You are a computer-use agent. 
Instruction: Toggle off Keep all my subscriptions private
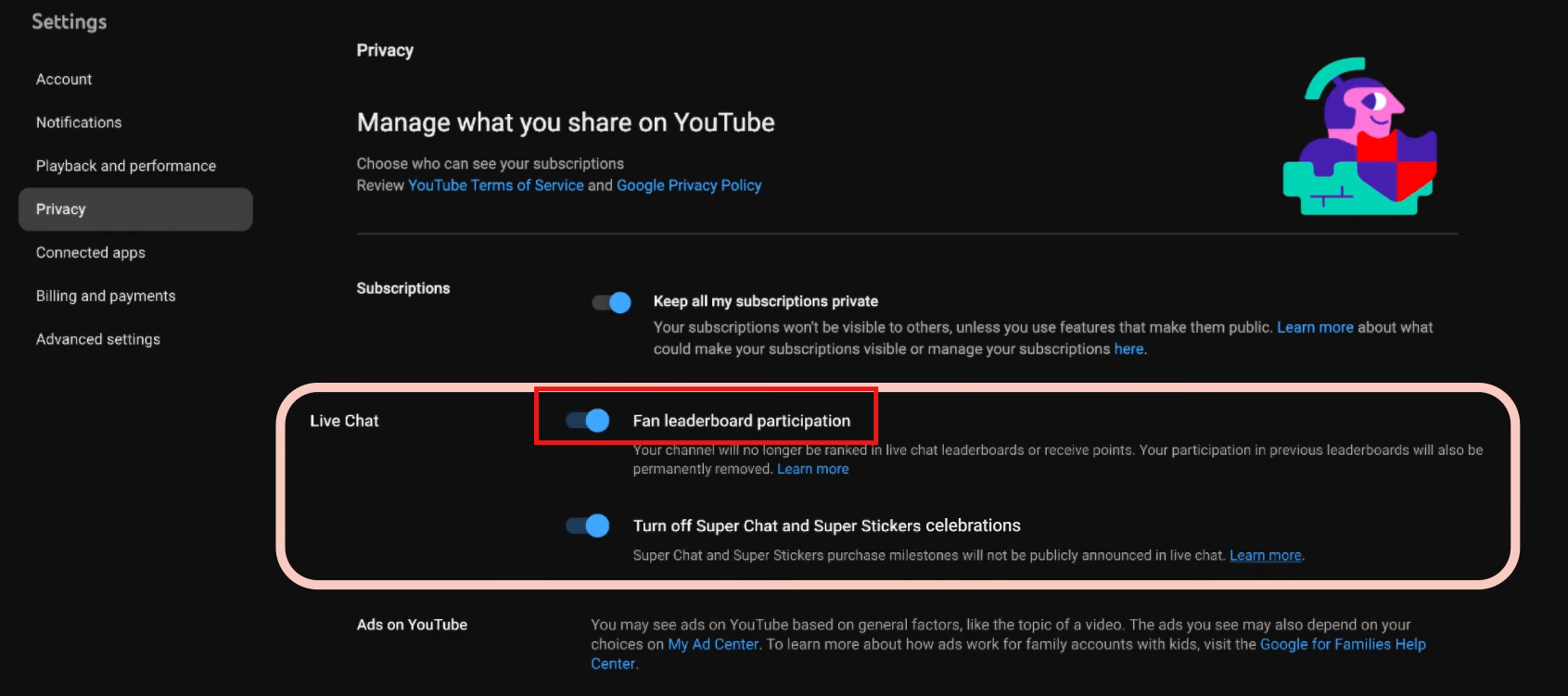click(x=610, y=301)
